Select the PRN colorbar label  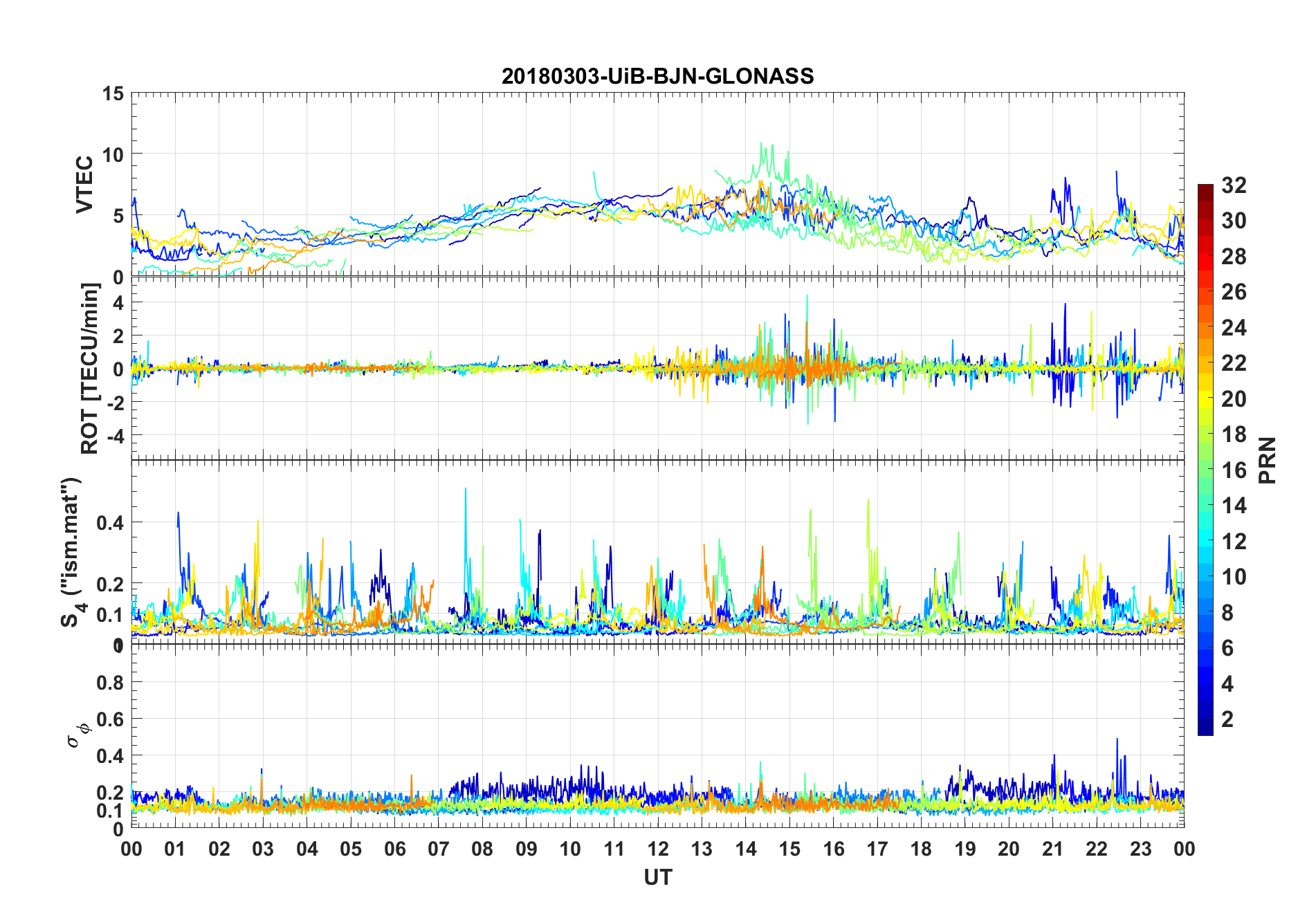[x=1268, y=460]
